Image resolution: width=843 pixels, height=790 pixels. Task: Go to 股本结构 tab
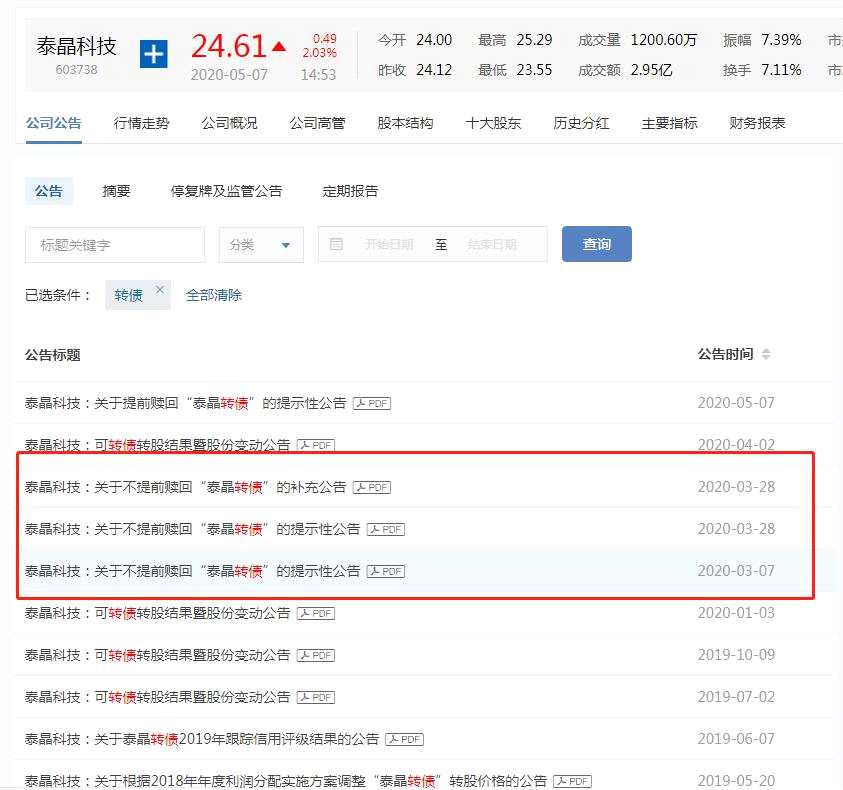[405, 123]
